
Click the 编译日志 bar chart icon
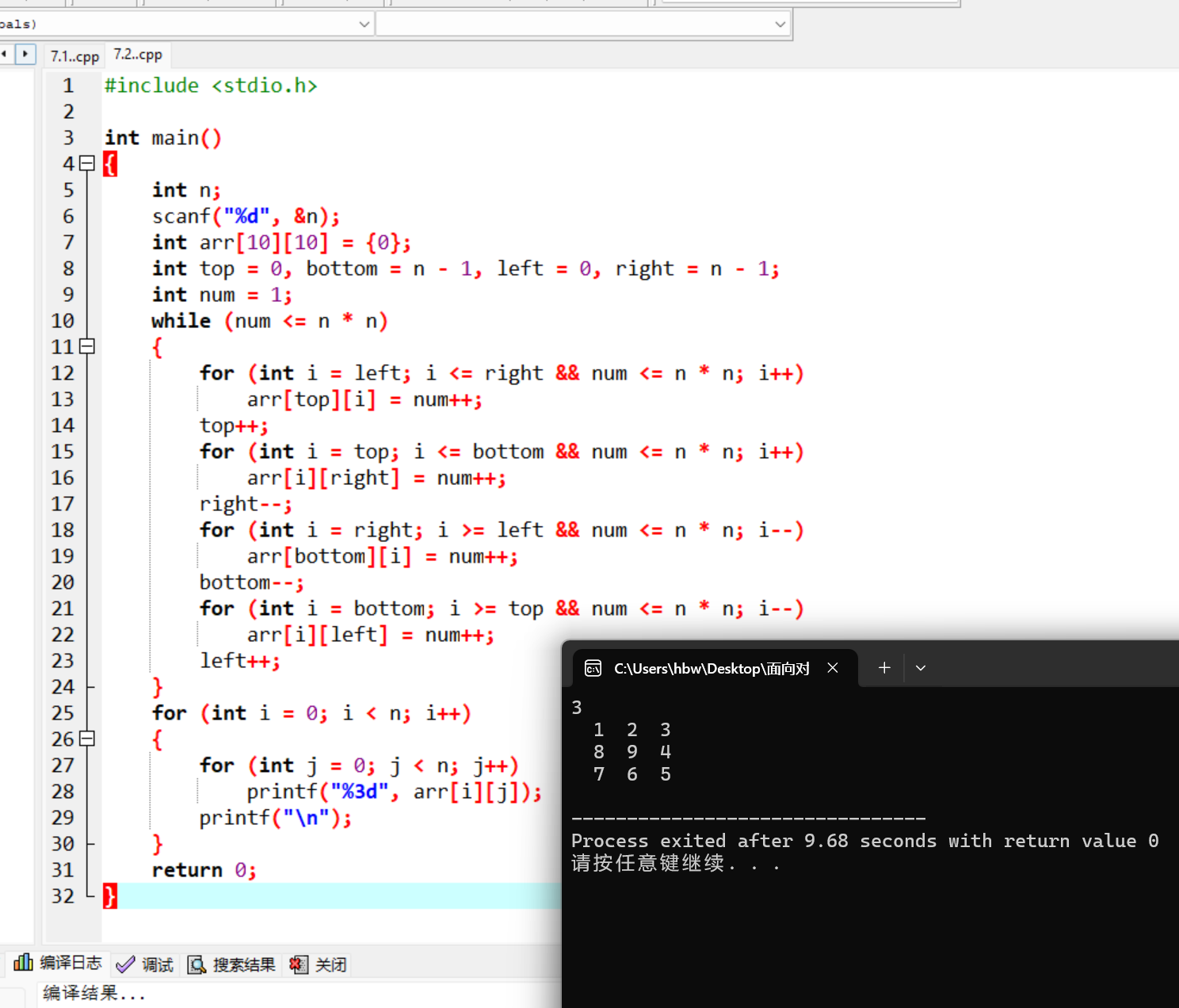coord(23,962)
